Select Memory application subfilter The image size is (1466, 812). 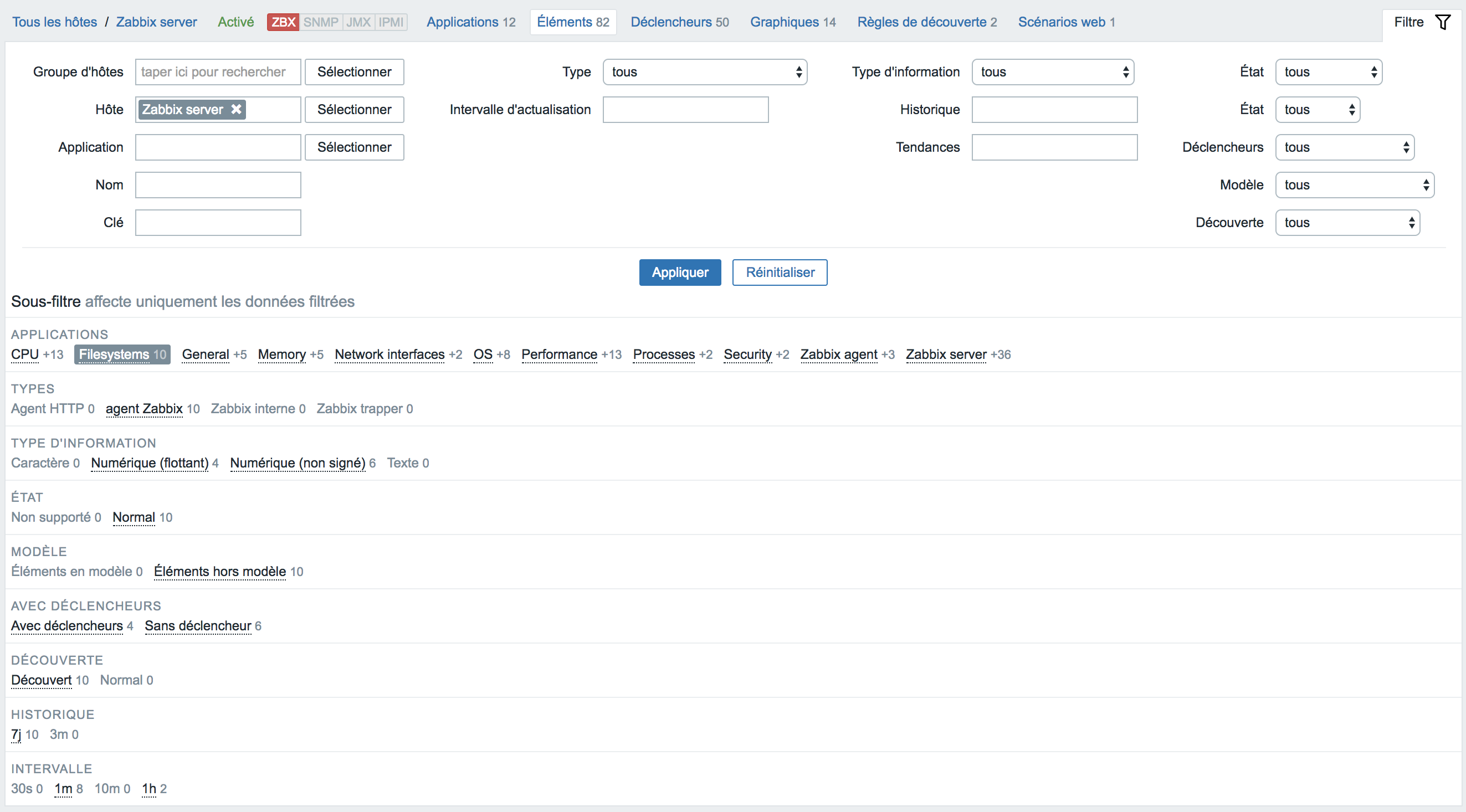coord(281,354)
